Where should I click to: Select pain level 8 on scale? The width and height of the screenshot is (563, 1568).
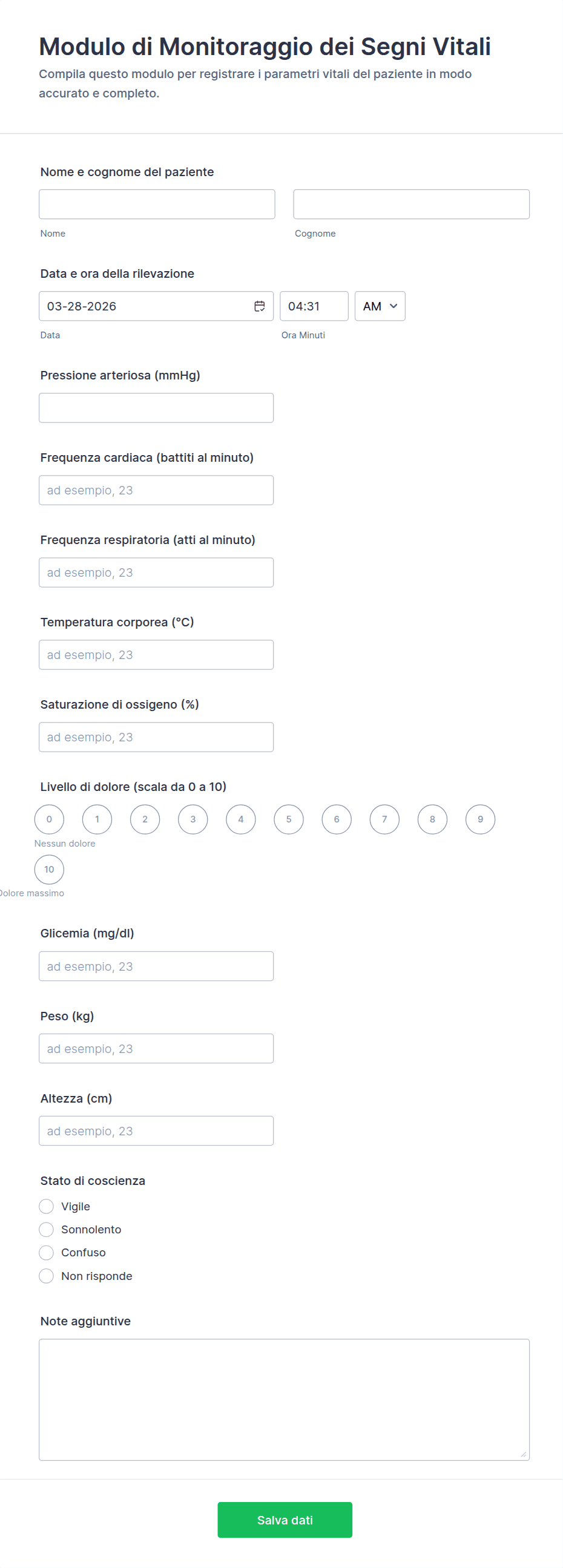pyautogui.click(x=432, y=819)
